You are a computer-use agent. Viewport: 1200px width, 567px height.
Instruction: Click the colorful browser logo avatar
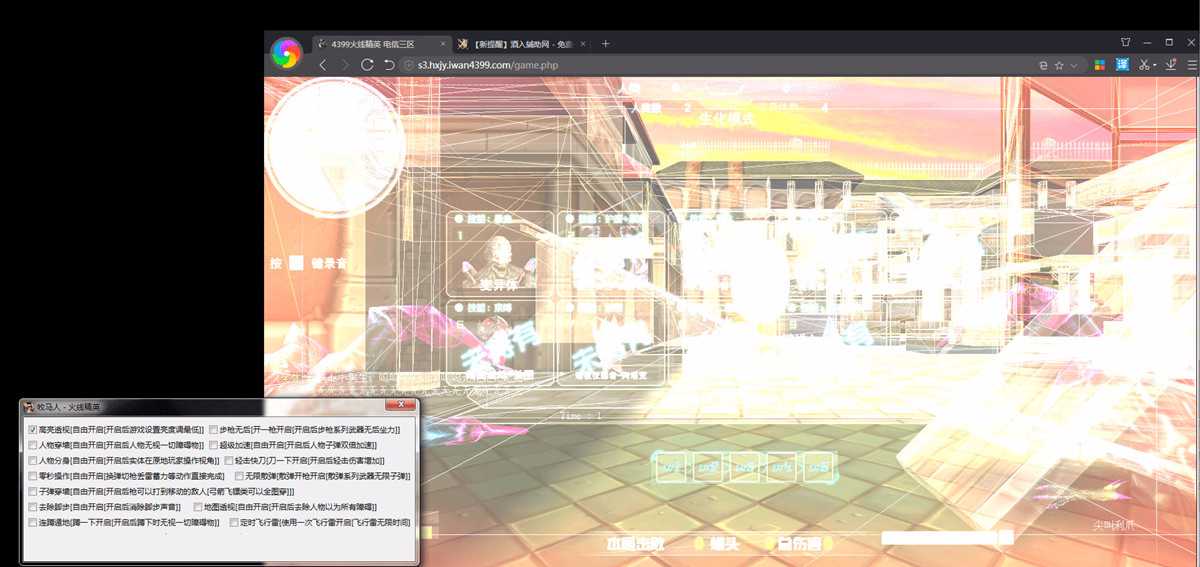[286, 53]
